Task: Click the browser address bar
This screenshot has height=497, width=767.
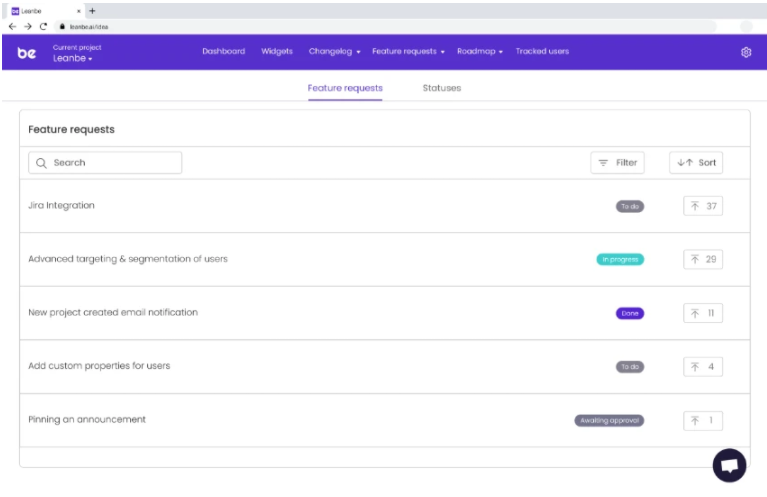Action: coord(386,26)
